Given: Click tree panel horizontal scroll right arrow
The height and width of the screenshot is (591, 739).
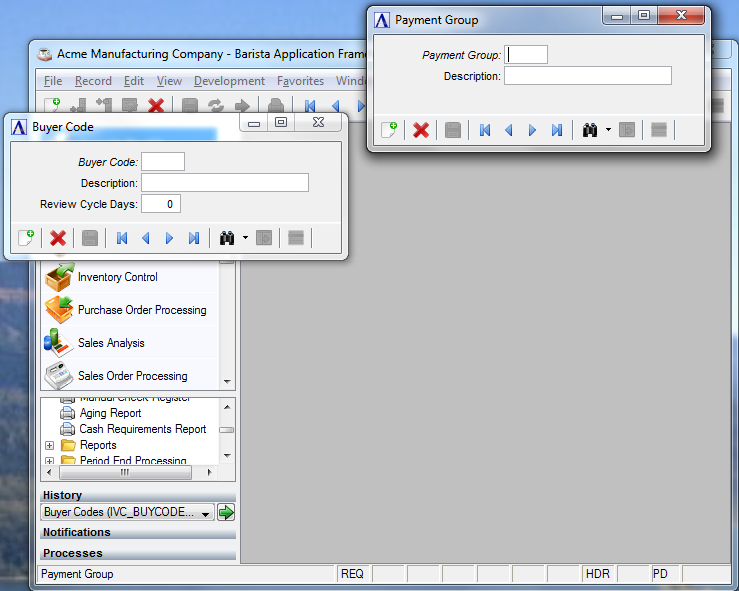Looking at the screenshot, I should tap(209, 472).
